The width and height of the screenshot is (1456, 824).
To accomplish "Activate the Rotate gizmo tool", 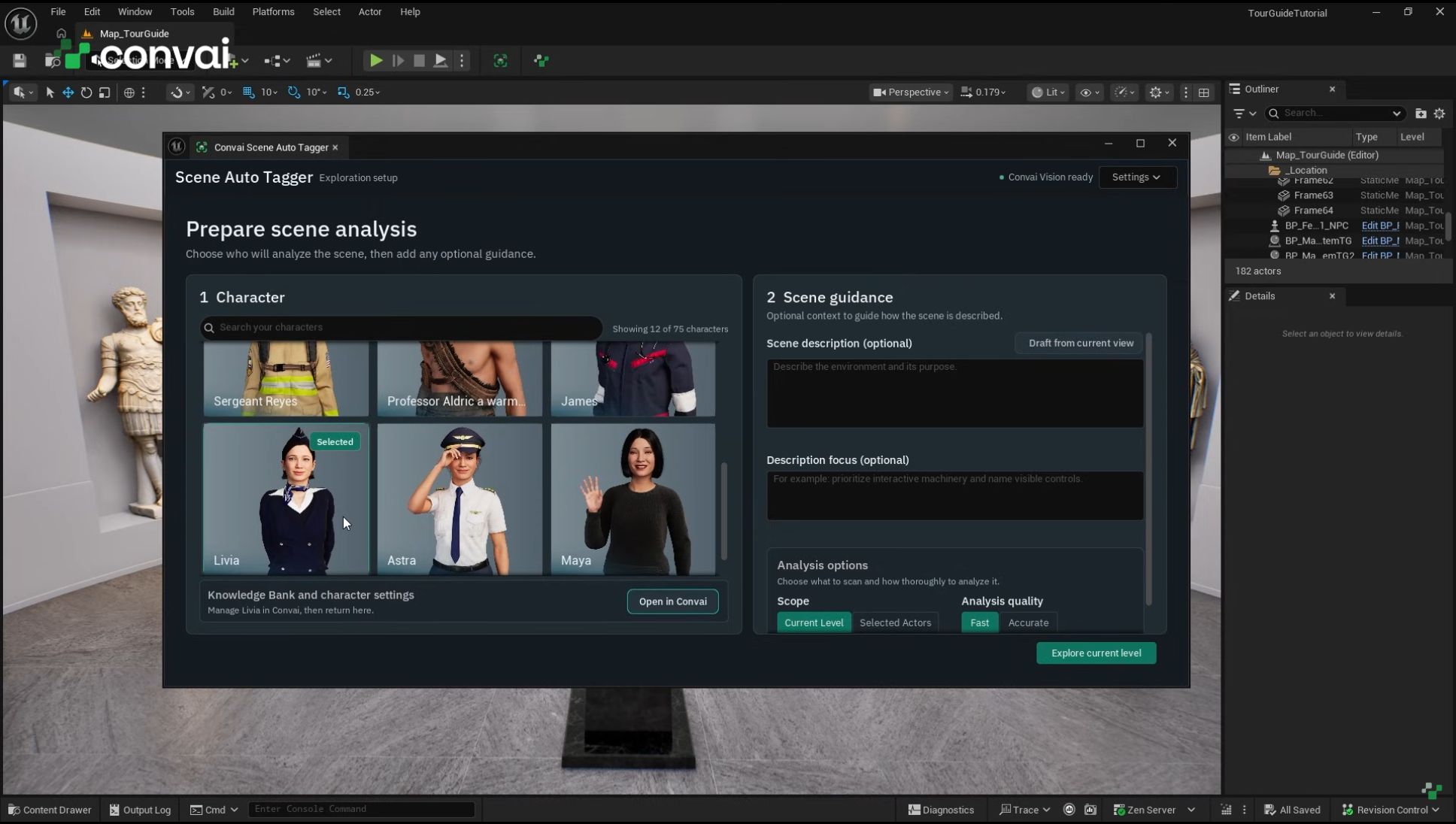I will point(86,92).
